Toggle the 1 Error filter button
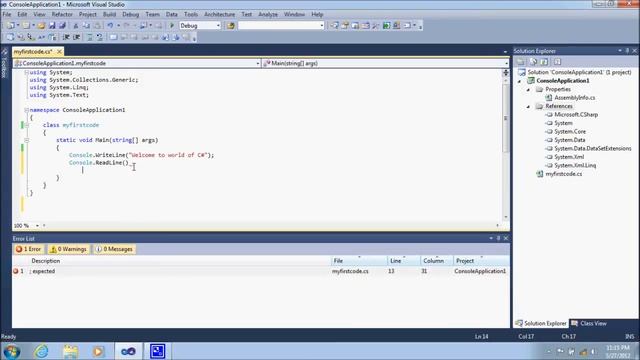Image resolution: width=640 pixels, height=360 pixels. 28,249
